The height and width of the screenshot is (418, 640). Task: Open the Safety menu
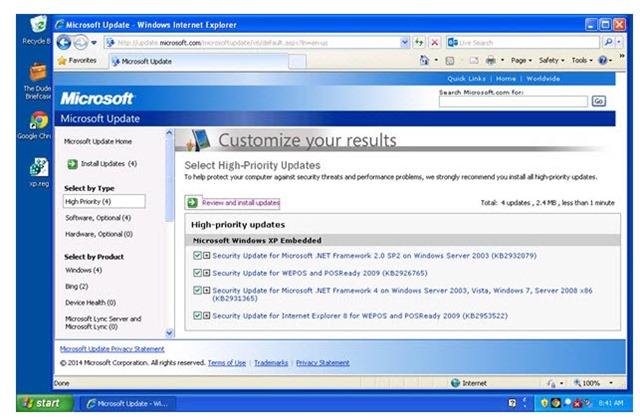[551, 60]
